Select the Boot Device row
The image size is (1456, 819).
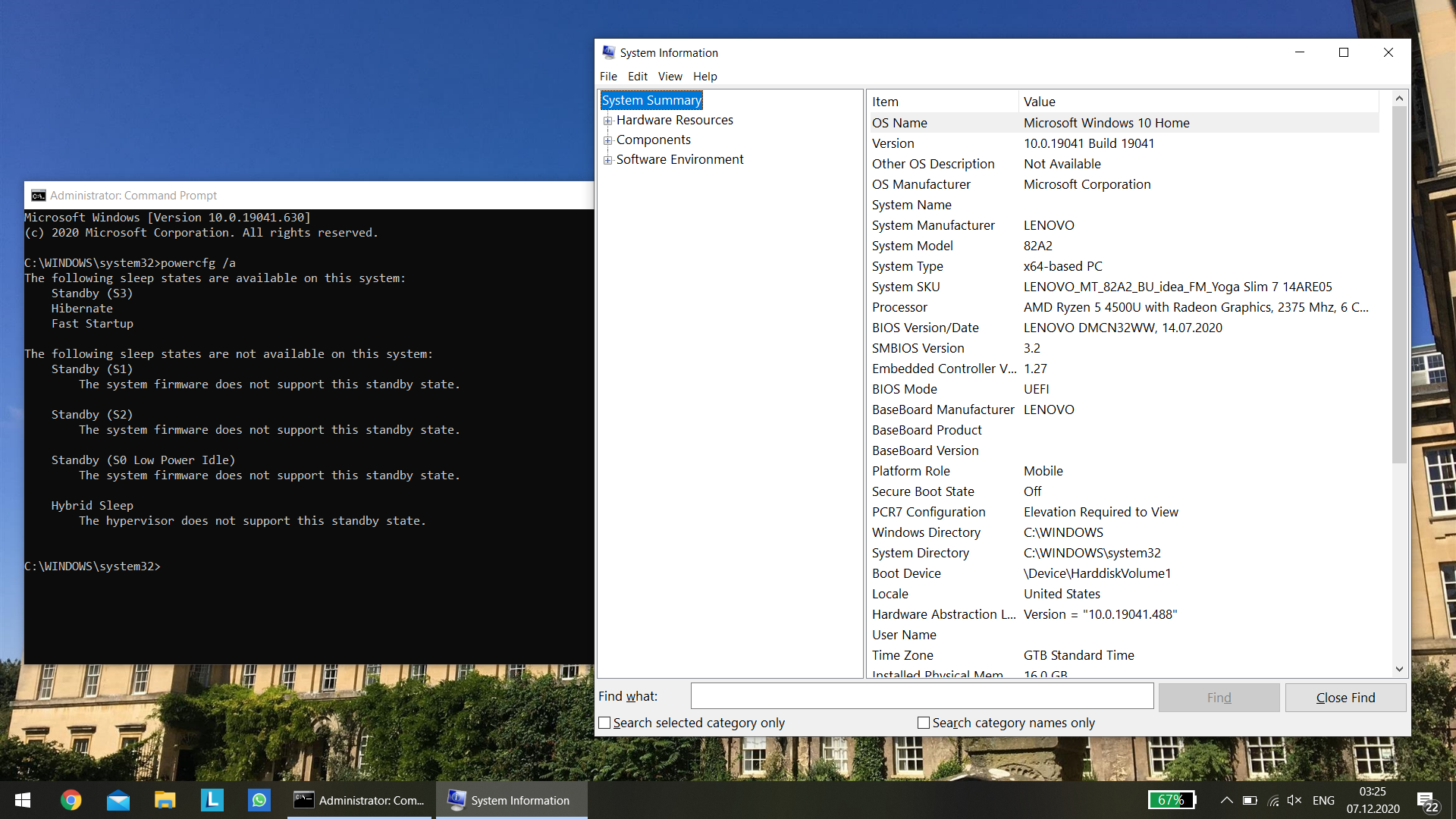1124,573
